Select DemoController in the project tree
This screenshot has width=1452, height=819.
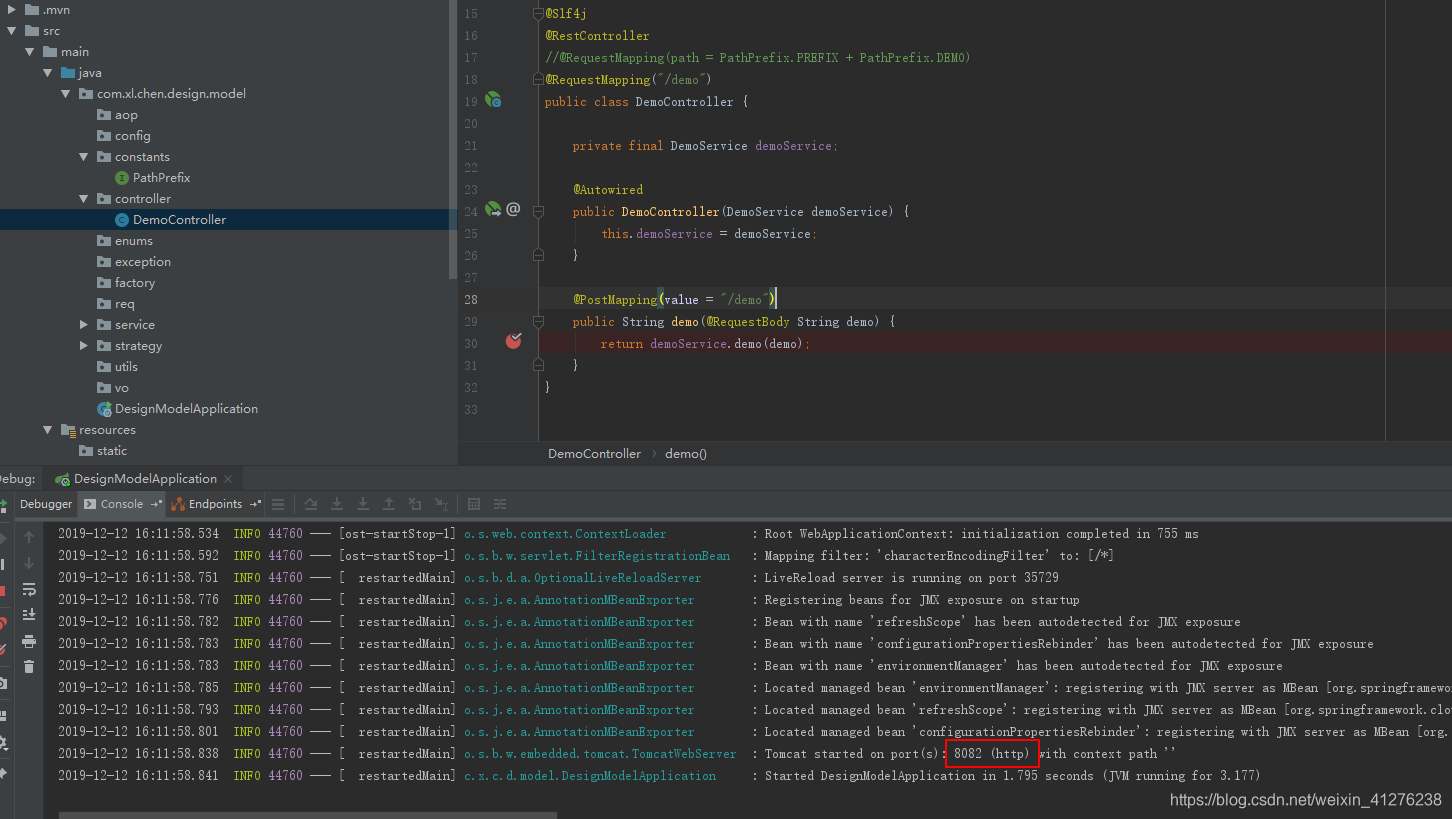179,220
